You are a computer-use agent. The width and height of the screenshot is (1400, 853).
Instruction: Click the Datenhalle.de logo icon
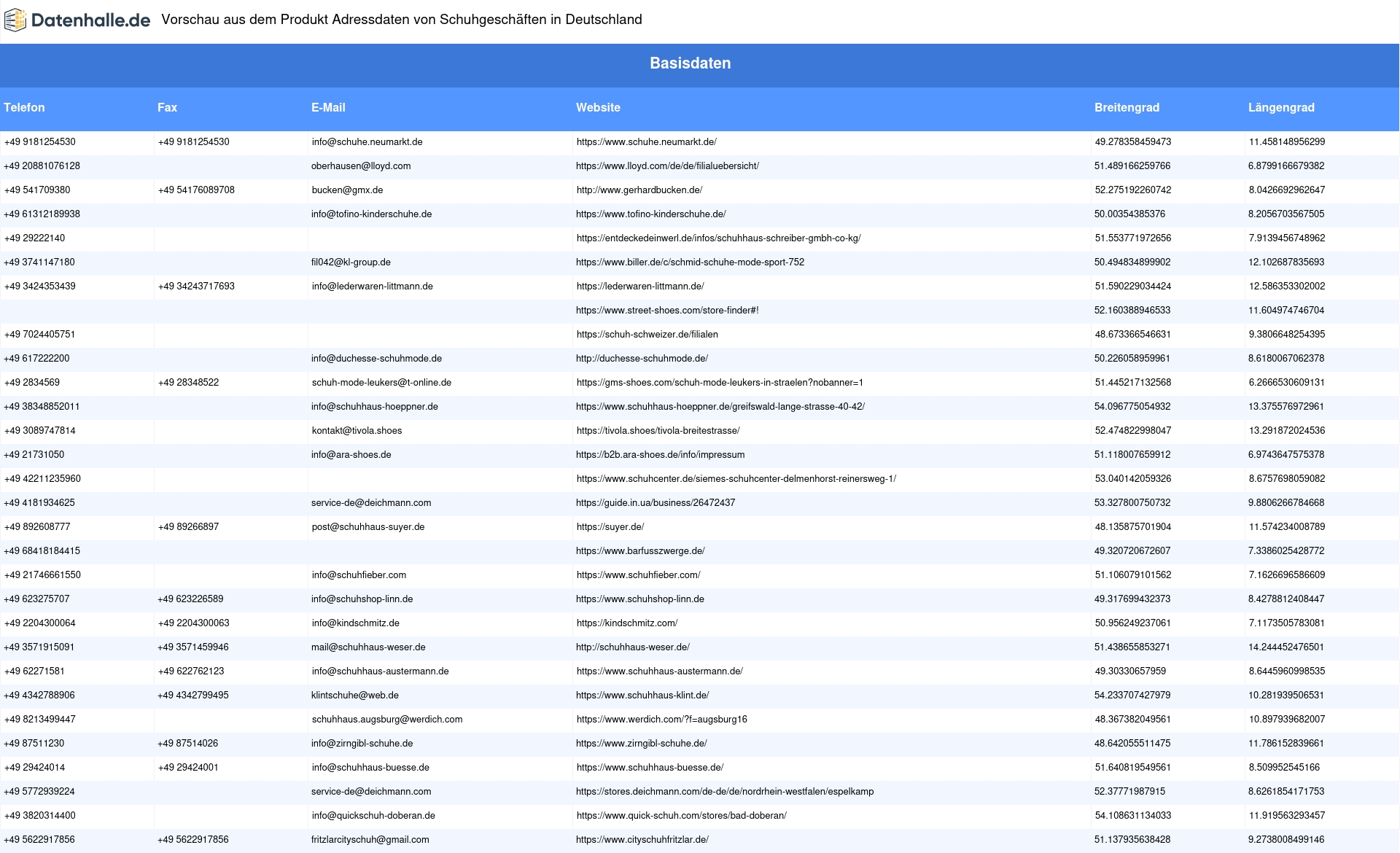coord(15,20)
